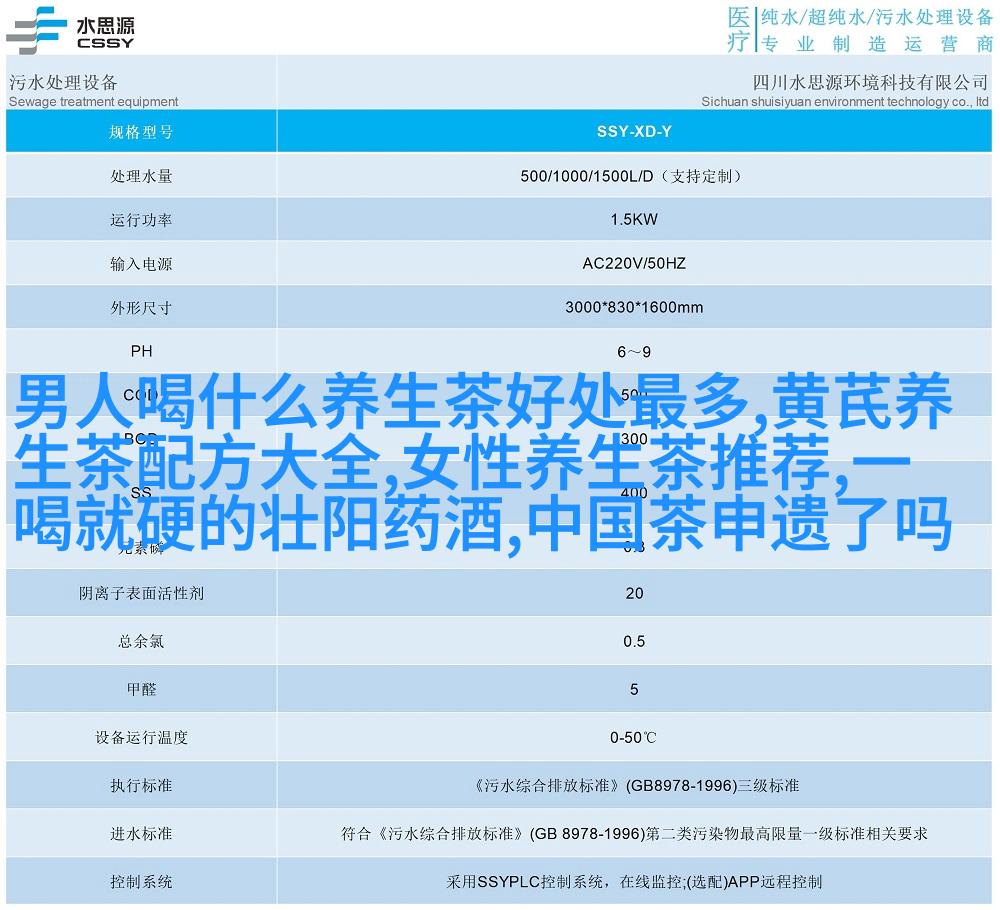Click the PH row label
1000x910 pixels.
141,351
